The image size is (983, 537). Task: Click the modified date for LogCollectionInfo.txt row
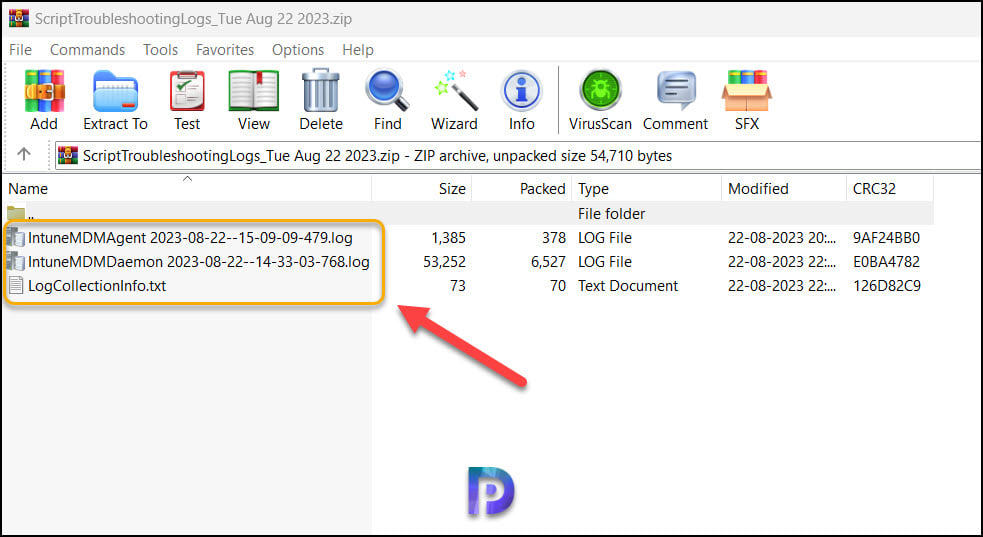(x=782, y=286)
